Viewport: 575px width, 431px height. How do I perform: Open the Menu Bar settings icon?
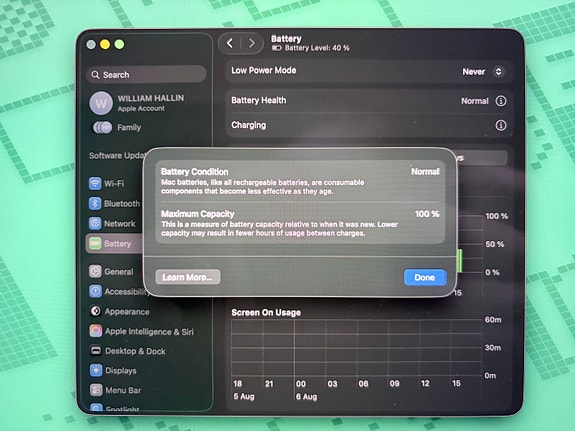tap(96, 390)
